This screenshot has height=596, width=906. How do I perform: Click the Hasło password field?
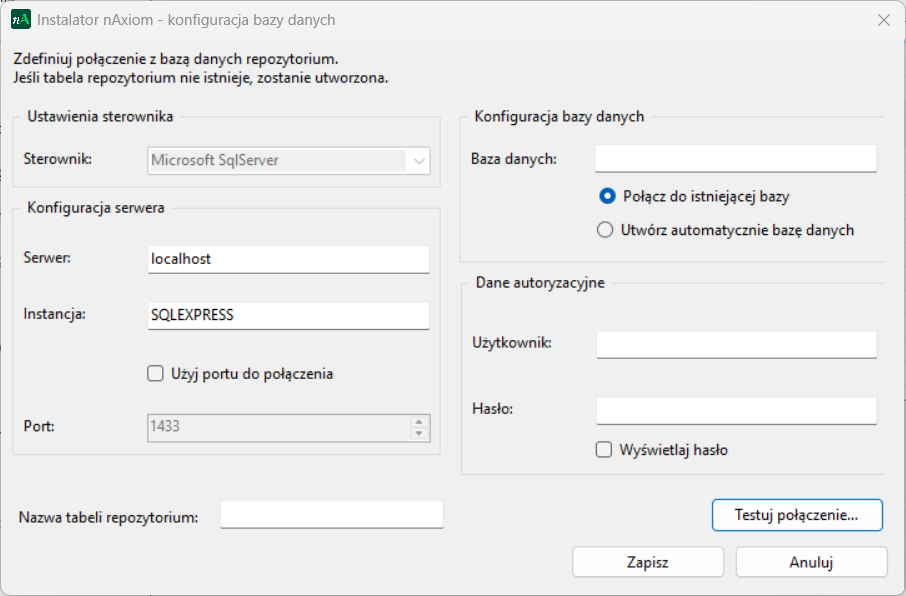pos(736,410)
